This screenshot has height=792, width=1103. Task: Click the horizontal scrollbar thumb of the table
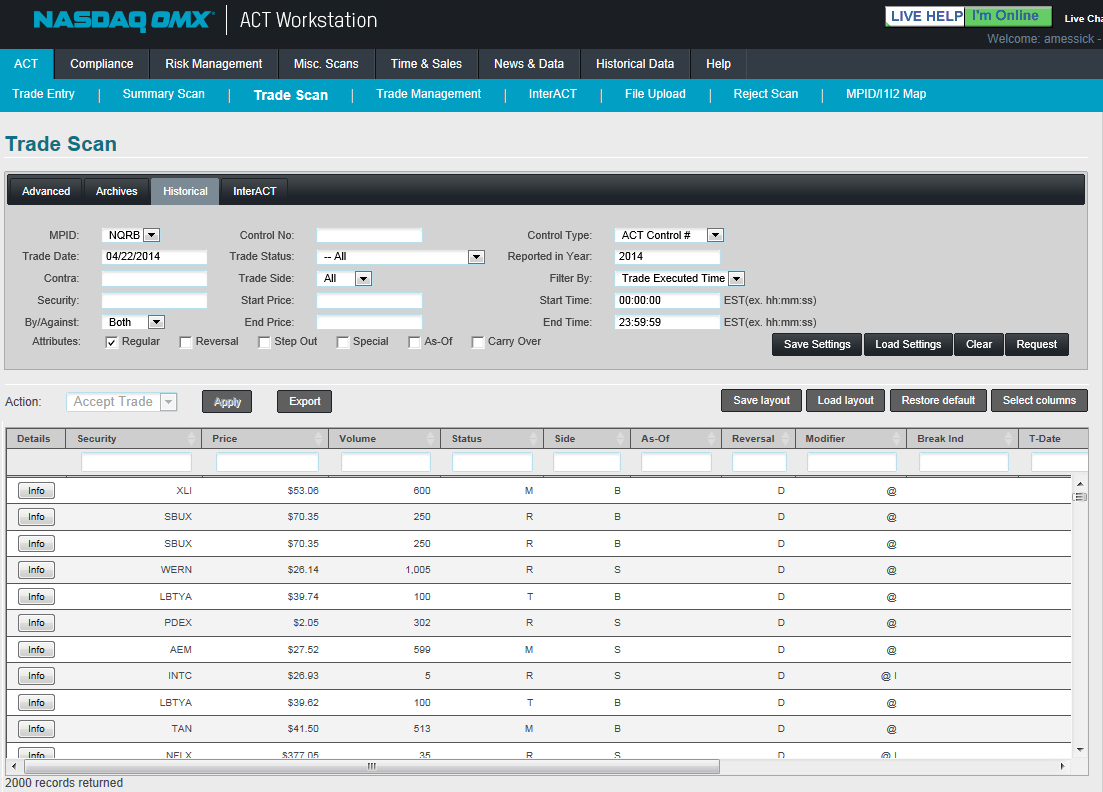[371, 766]
